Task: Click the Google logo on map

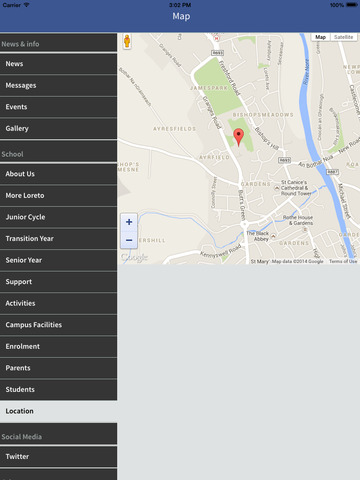Action: coord(134,257)
